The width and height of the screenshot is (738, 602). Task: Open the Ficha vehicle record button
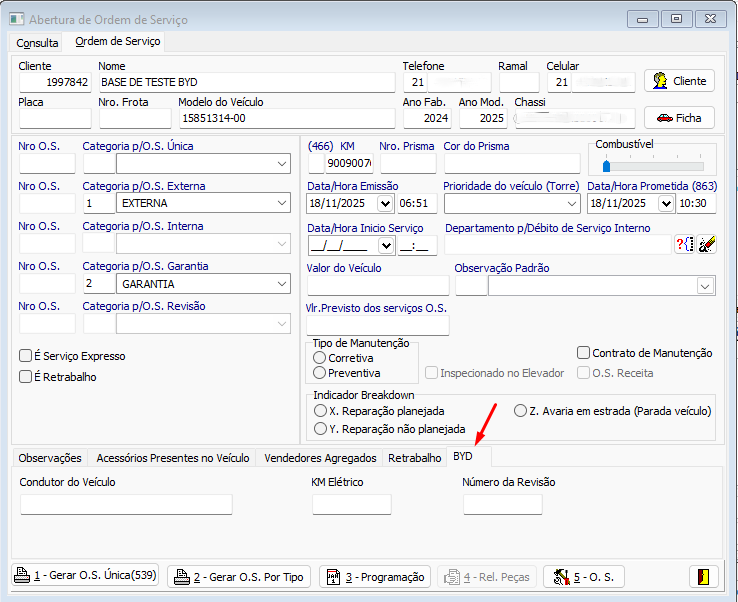(679, 118)
